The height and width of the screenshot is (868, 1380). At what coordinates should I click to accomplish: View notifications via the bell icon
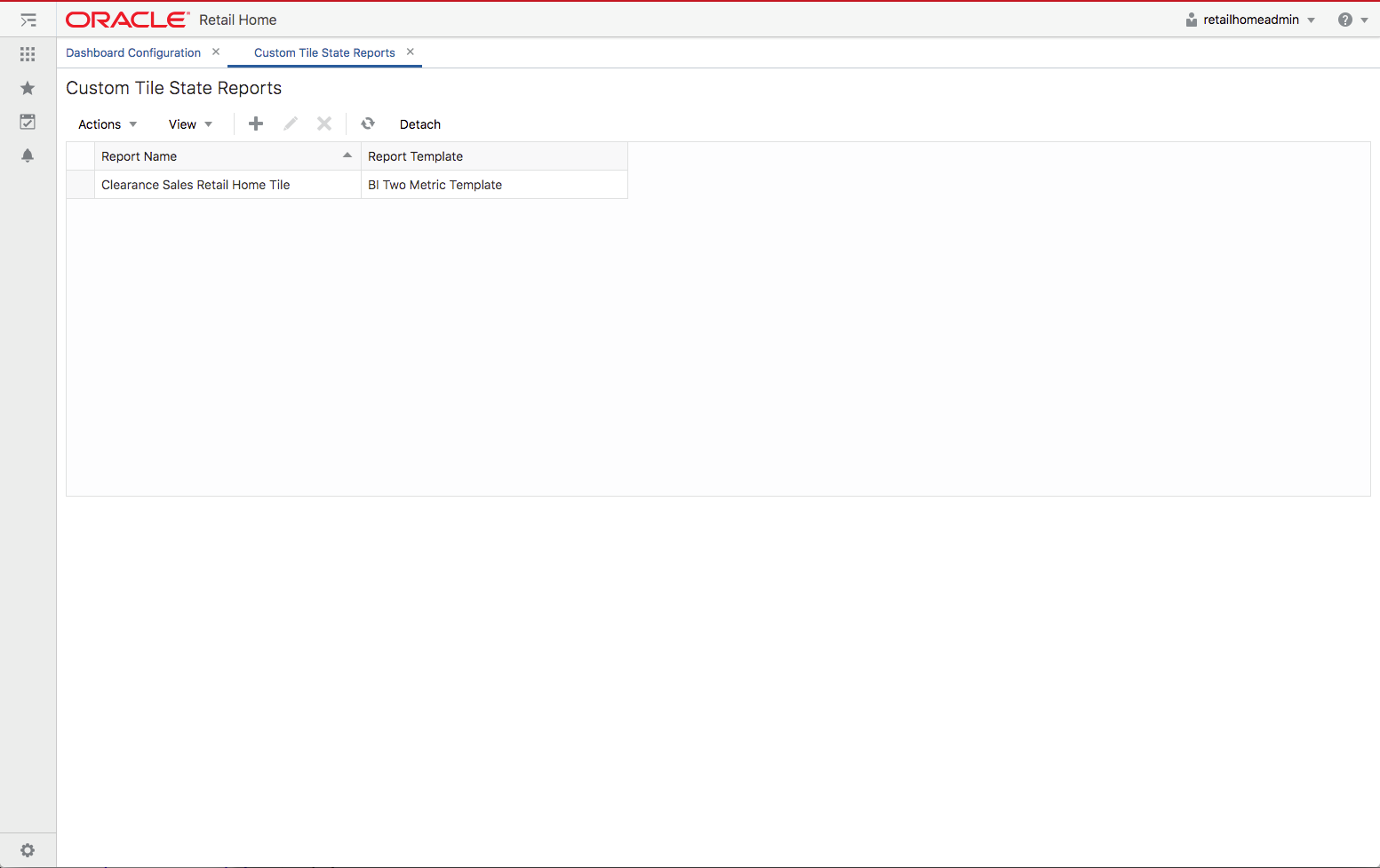tap(27, 155)
